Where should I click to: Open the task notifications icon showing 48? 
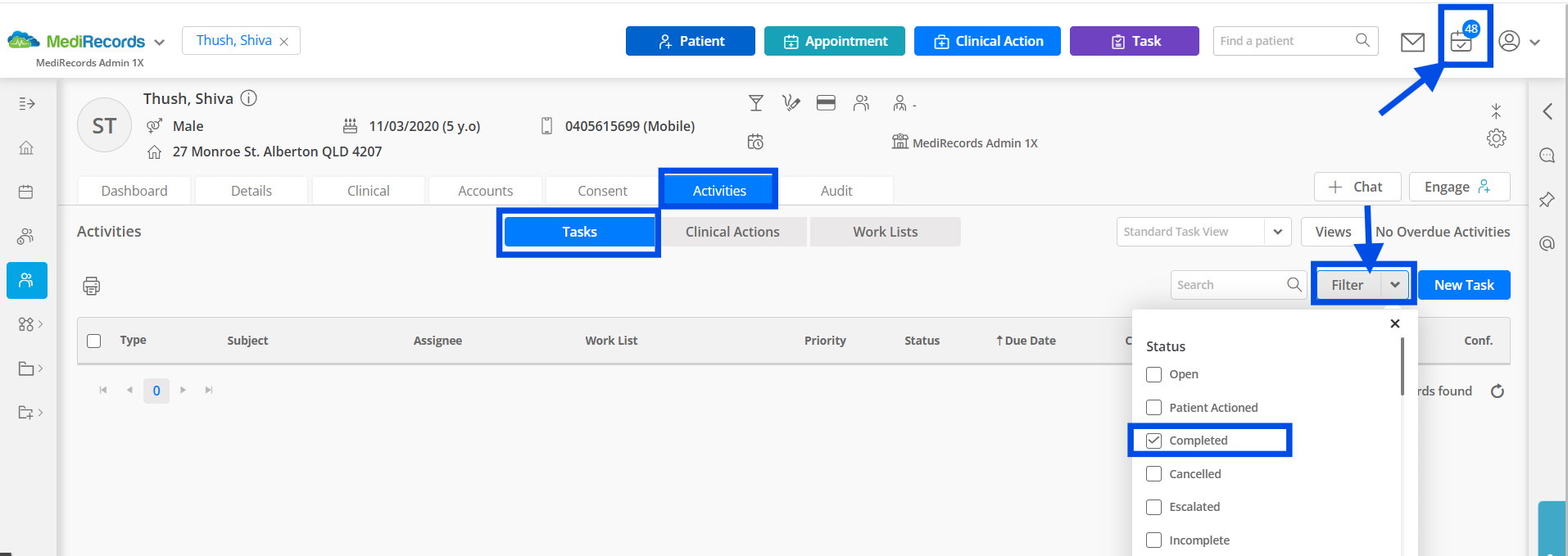point(1463,38)
